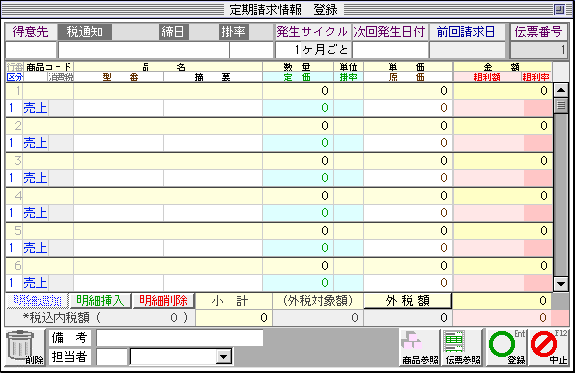Click the 定価 cell in row 1
The image size is (575, 373).
click(x=298, y=108)
